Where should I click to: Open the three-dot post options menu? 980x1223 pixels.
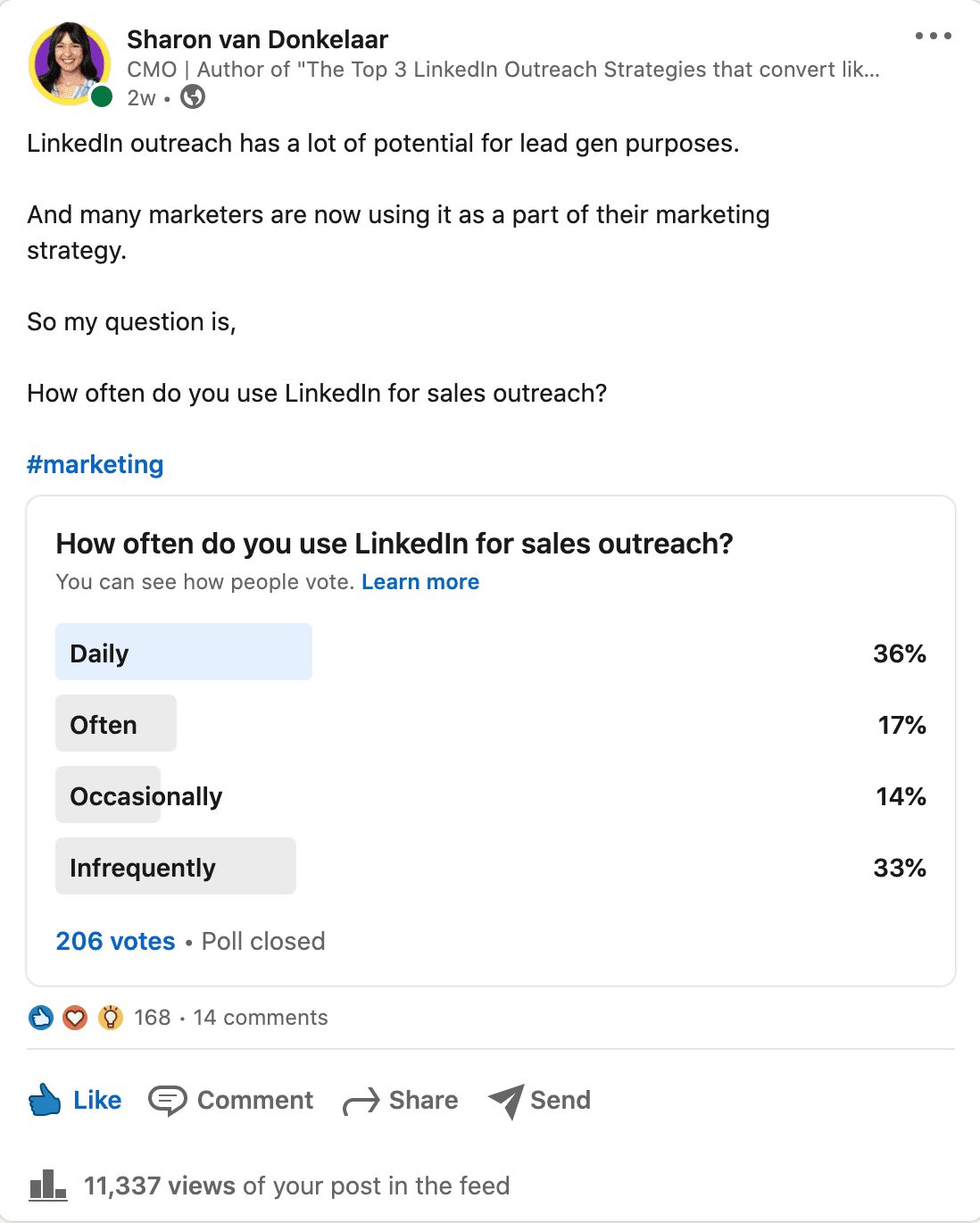click(x=933, y=36)
